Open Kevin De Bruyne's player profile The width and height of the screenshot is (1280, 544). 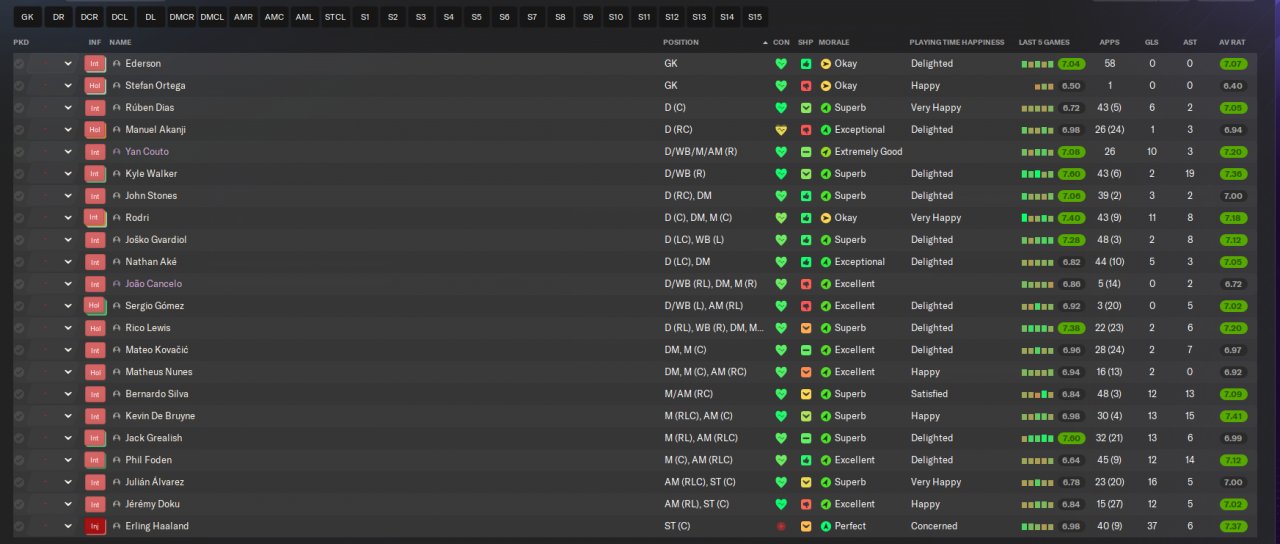point(160,416)
